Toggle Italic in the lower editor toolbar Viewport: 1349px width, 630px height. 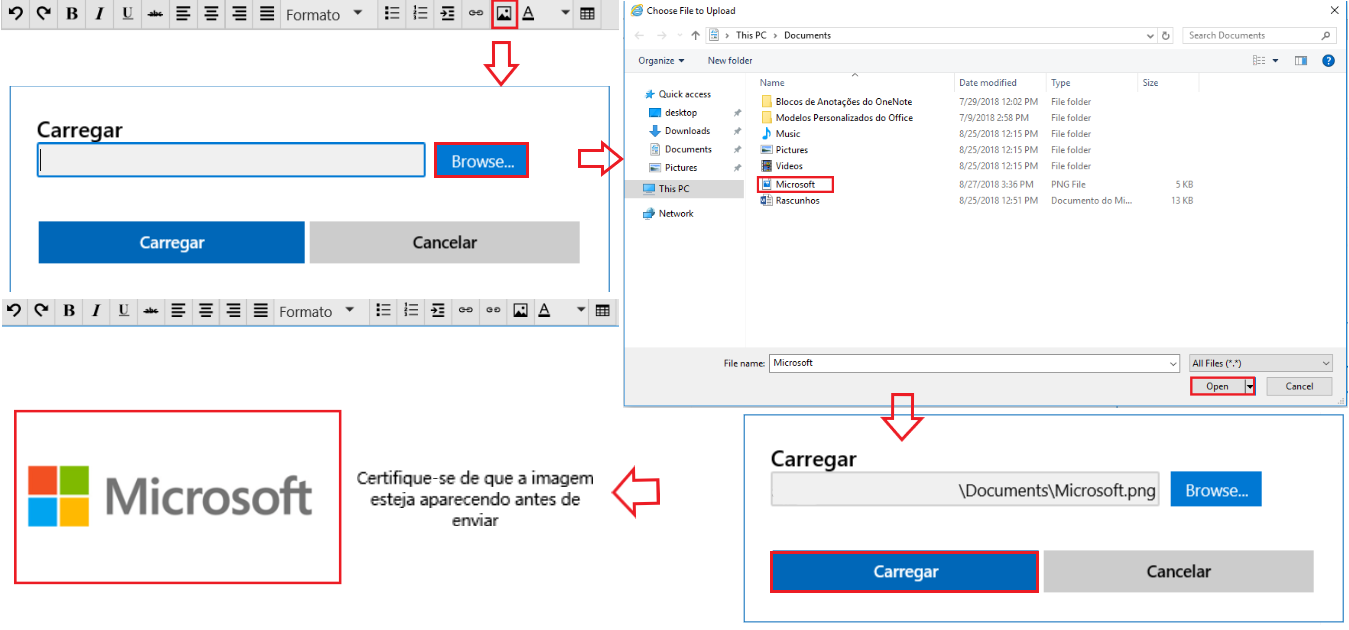[x=97, y=311]
